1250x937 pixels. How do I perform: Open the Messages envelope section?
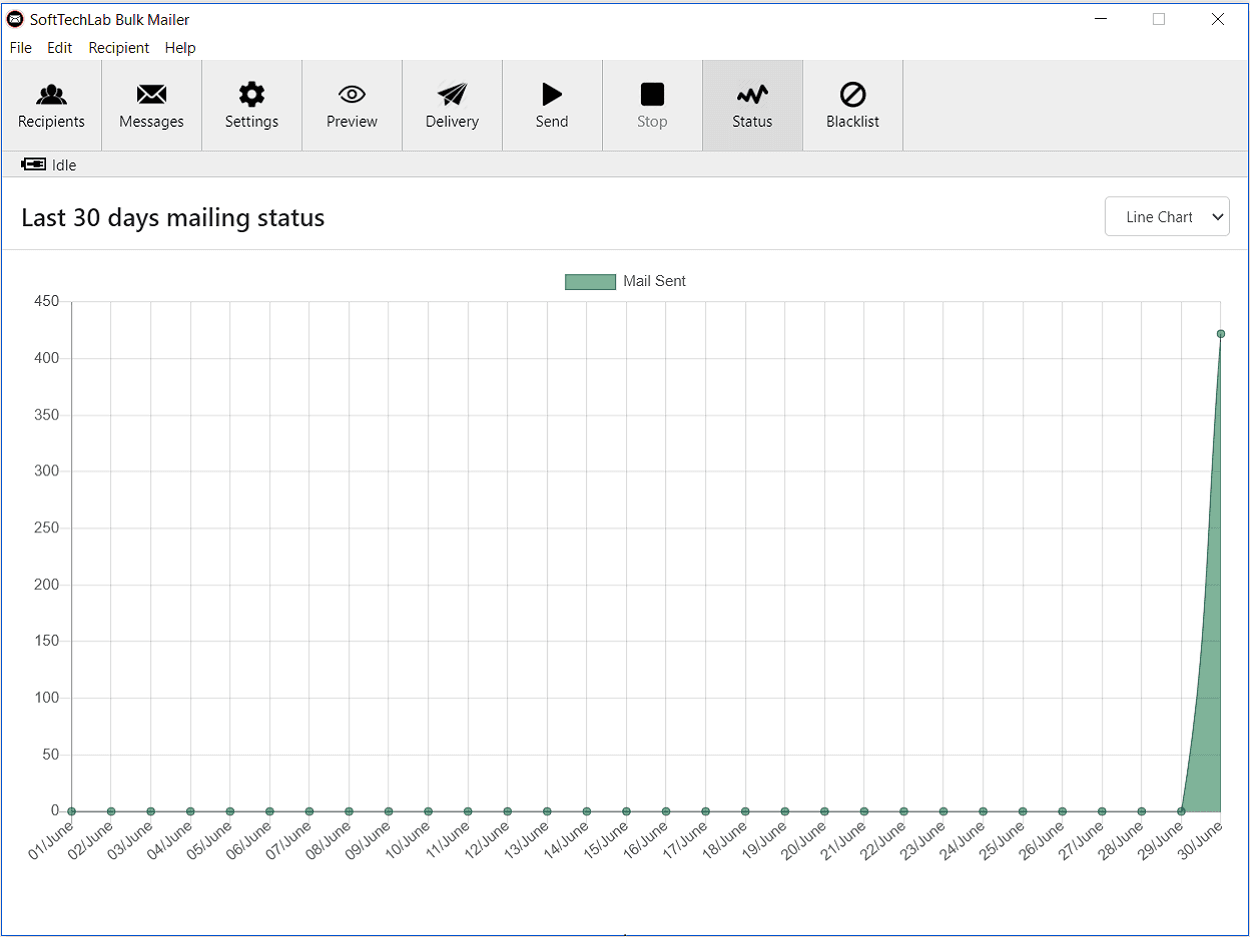[x=151, y=106]
